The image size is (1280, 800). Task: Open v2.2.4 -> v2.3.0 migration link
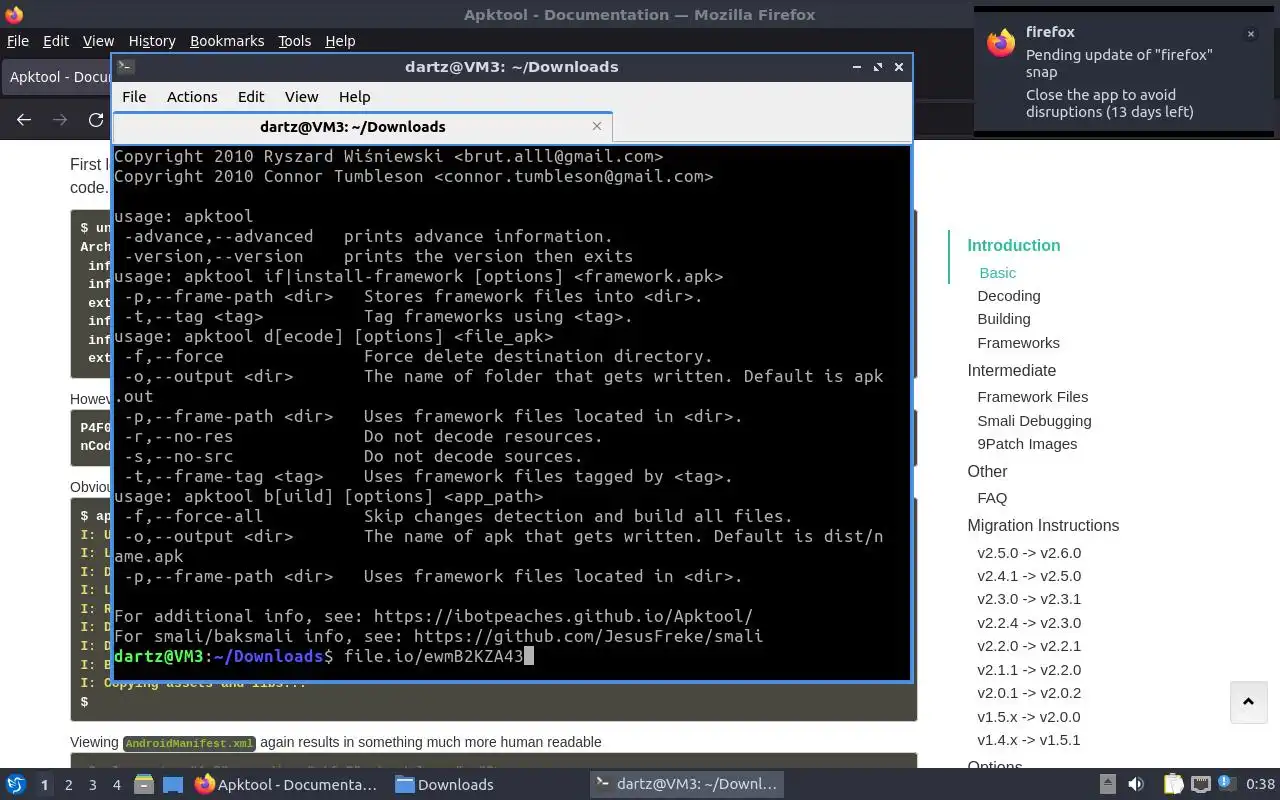click(x=1029, y=623)
